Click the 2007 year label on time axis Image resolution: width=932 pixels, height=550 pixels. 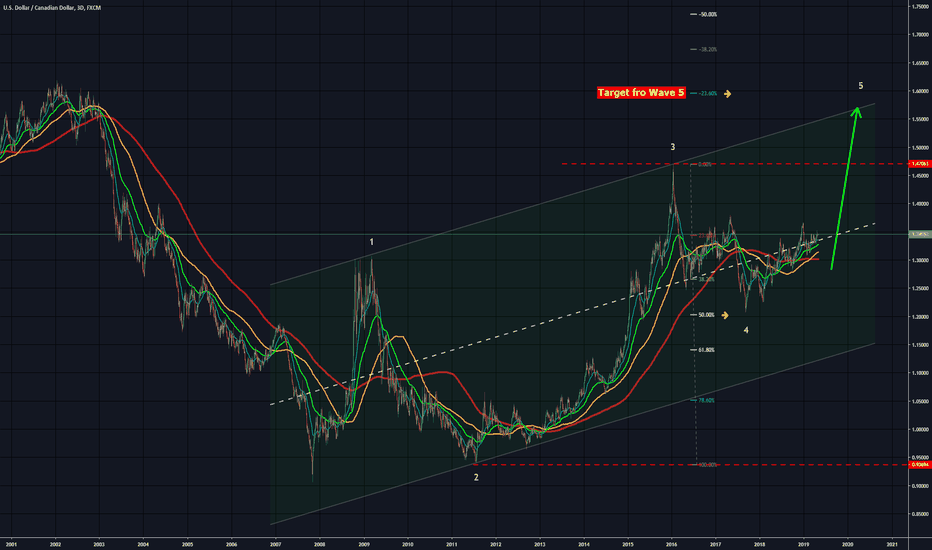[x=276, y=544]
